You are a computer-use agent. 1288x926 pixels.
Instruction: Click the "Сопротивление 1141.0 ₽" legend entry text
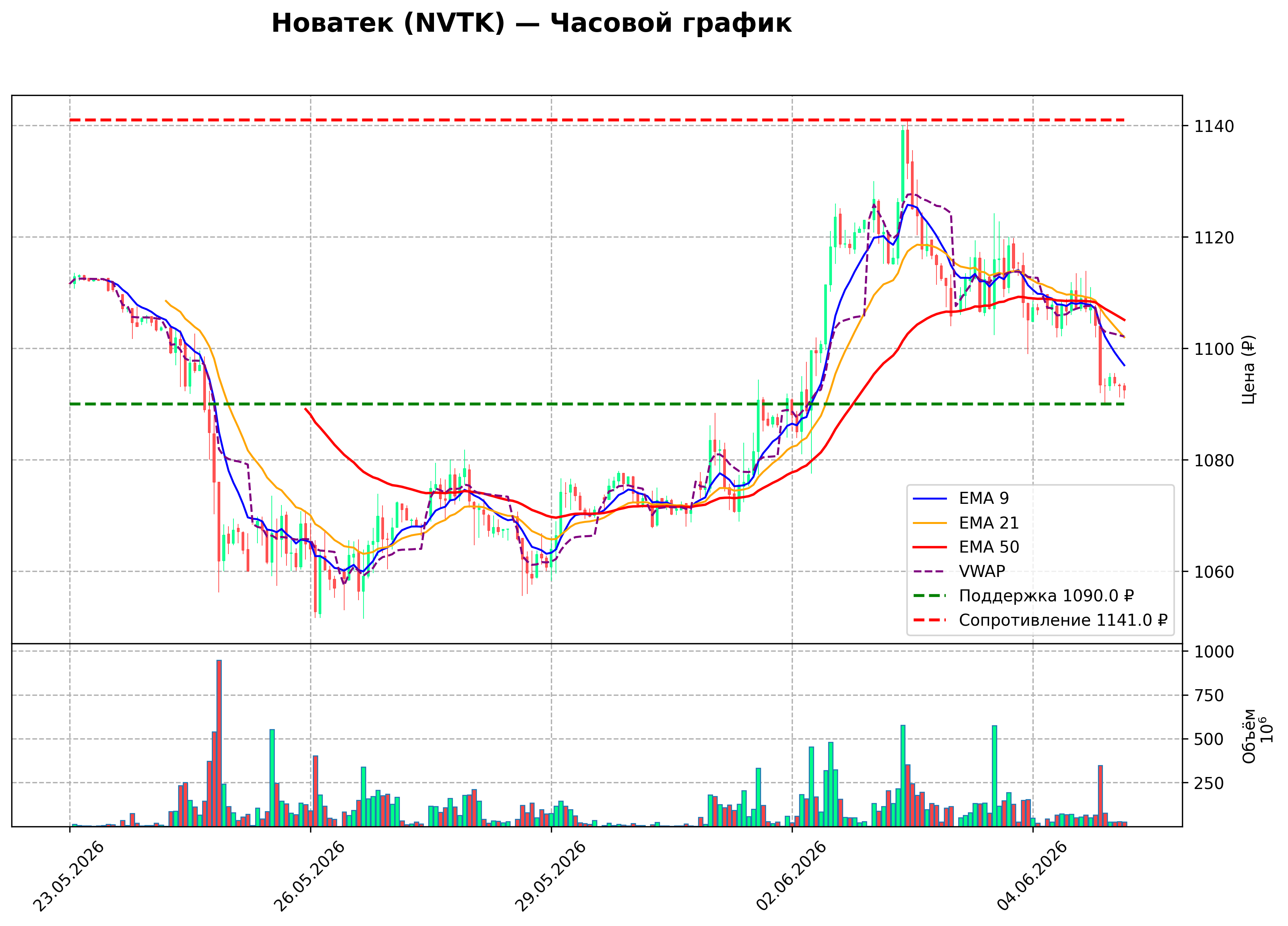click(1063, 621)
